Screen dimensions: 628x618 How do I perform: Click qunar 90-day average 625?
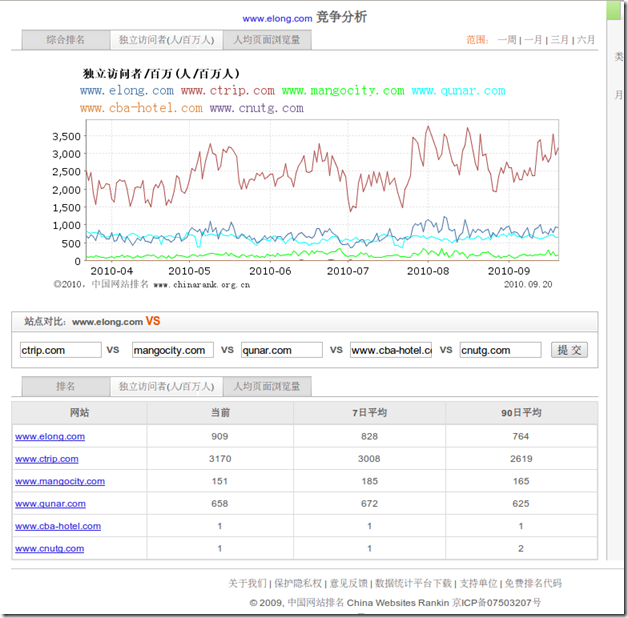(x=521, y=503)
